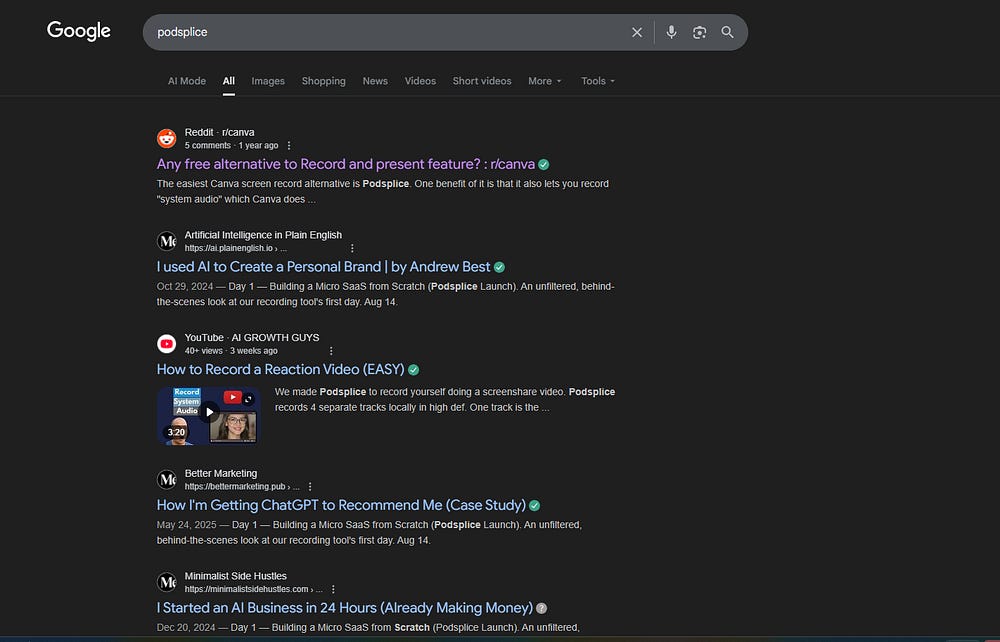Select the All results tab
The height and width of the screenshot is (642, 1000).
click(229, 81)
